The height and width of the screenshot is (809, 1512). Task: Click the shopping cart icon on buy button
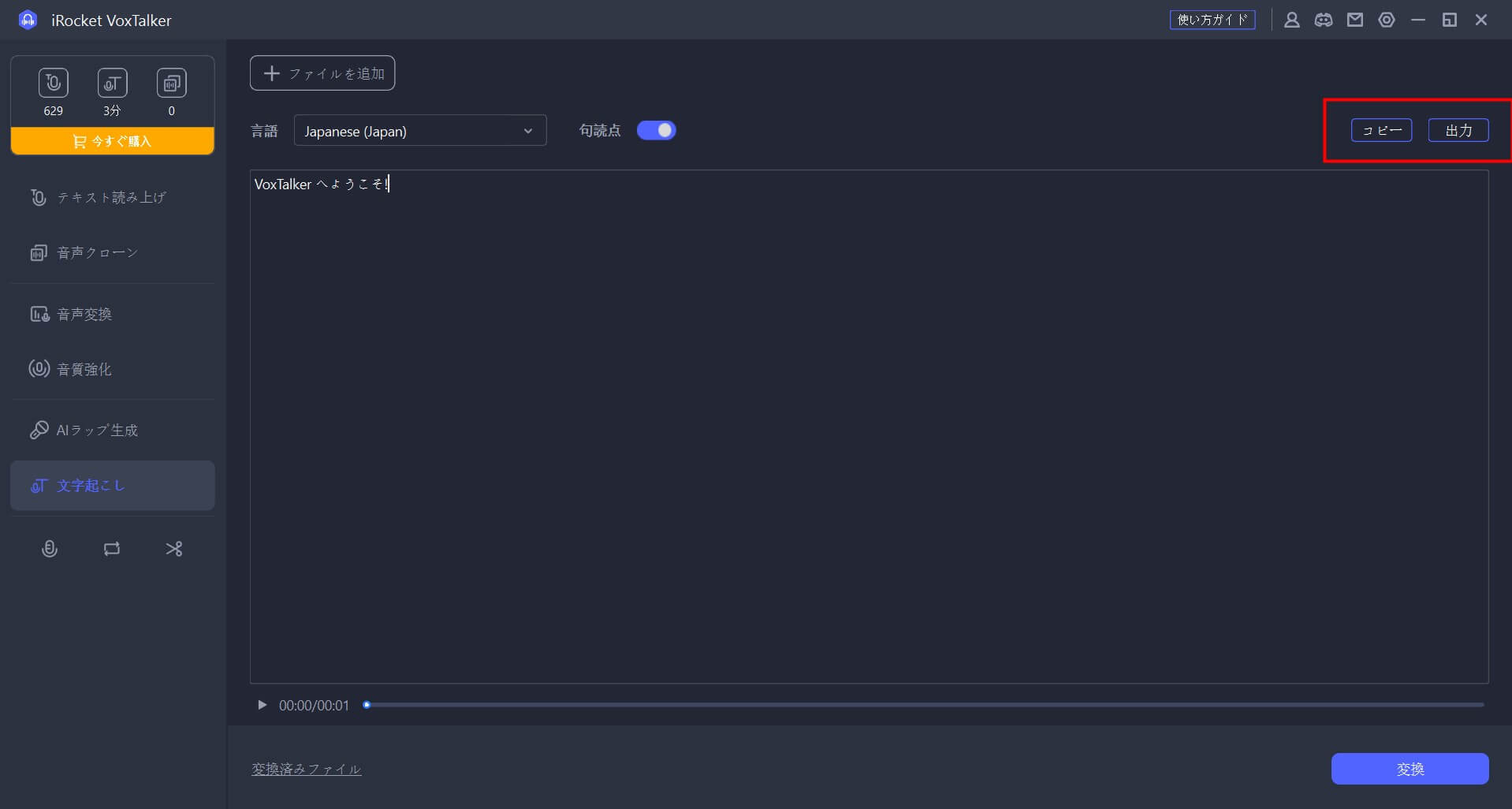(80, 141)
